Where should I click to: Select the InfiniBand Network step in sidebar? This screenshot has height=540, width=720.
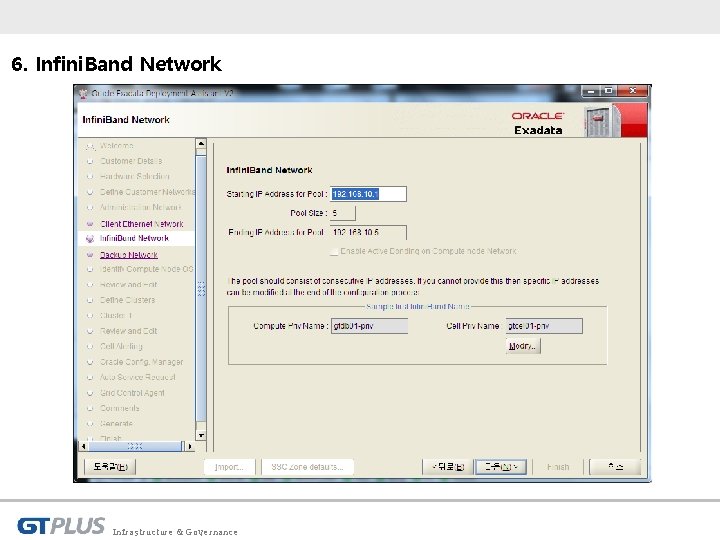tap(135, 238)
